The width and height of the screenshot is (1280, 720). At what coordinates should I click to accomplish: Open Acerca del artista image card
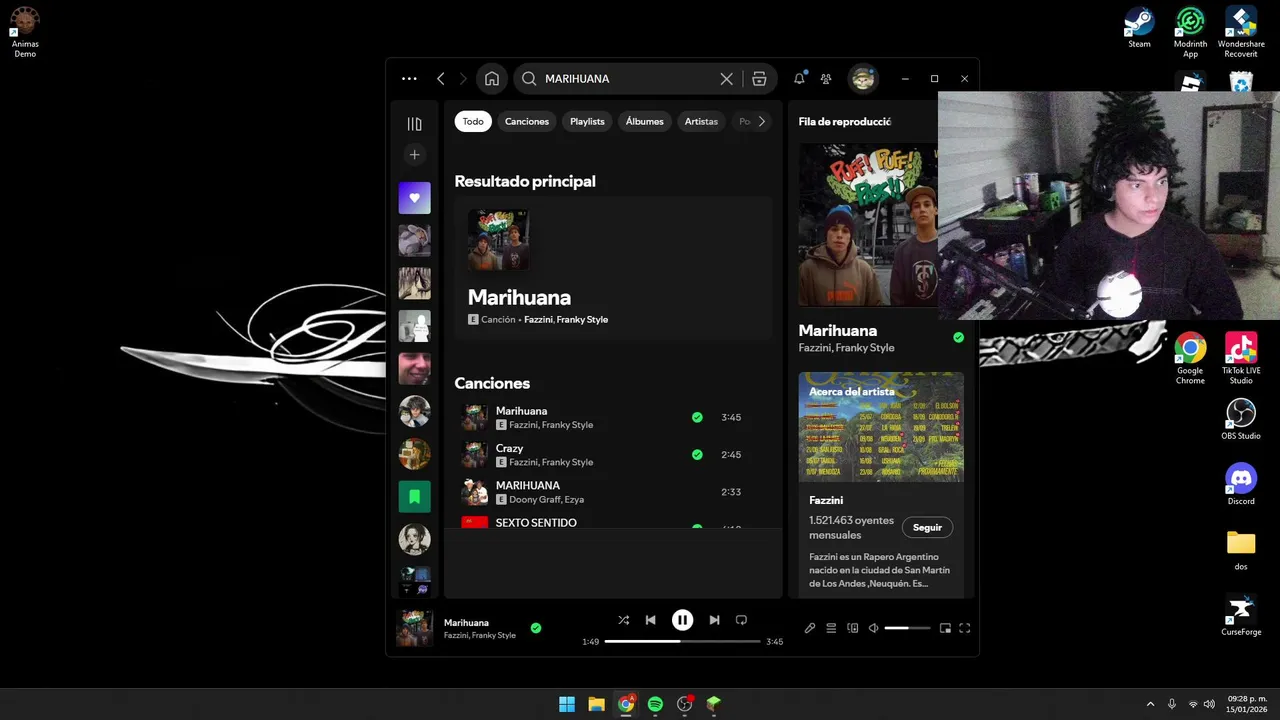pyautogui.click(x=881, y=427)
